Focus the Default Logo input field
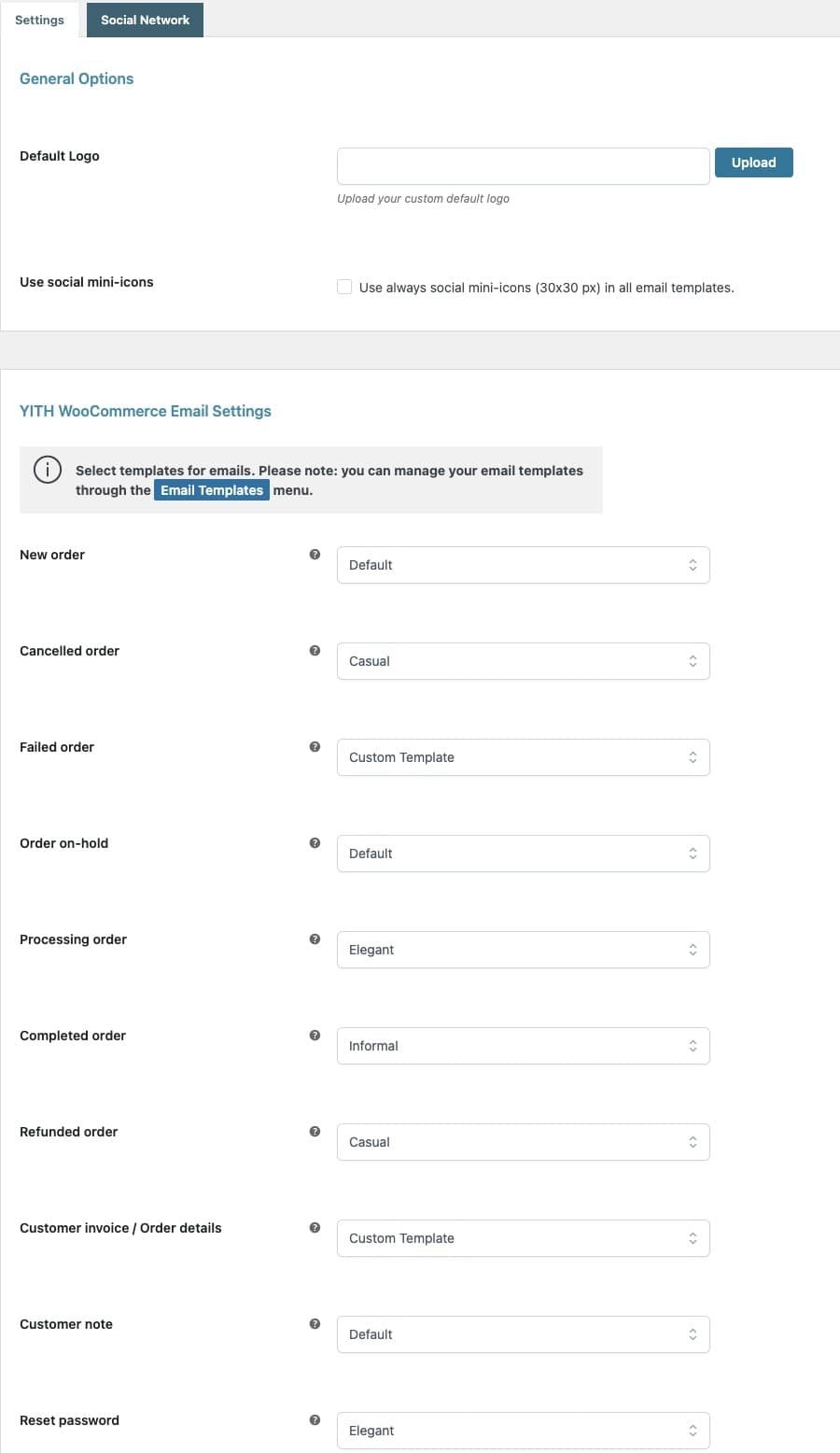The width and height of the screenshot is (840, 1453). pyautogui.click(x=524, y=166)
